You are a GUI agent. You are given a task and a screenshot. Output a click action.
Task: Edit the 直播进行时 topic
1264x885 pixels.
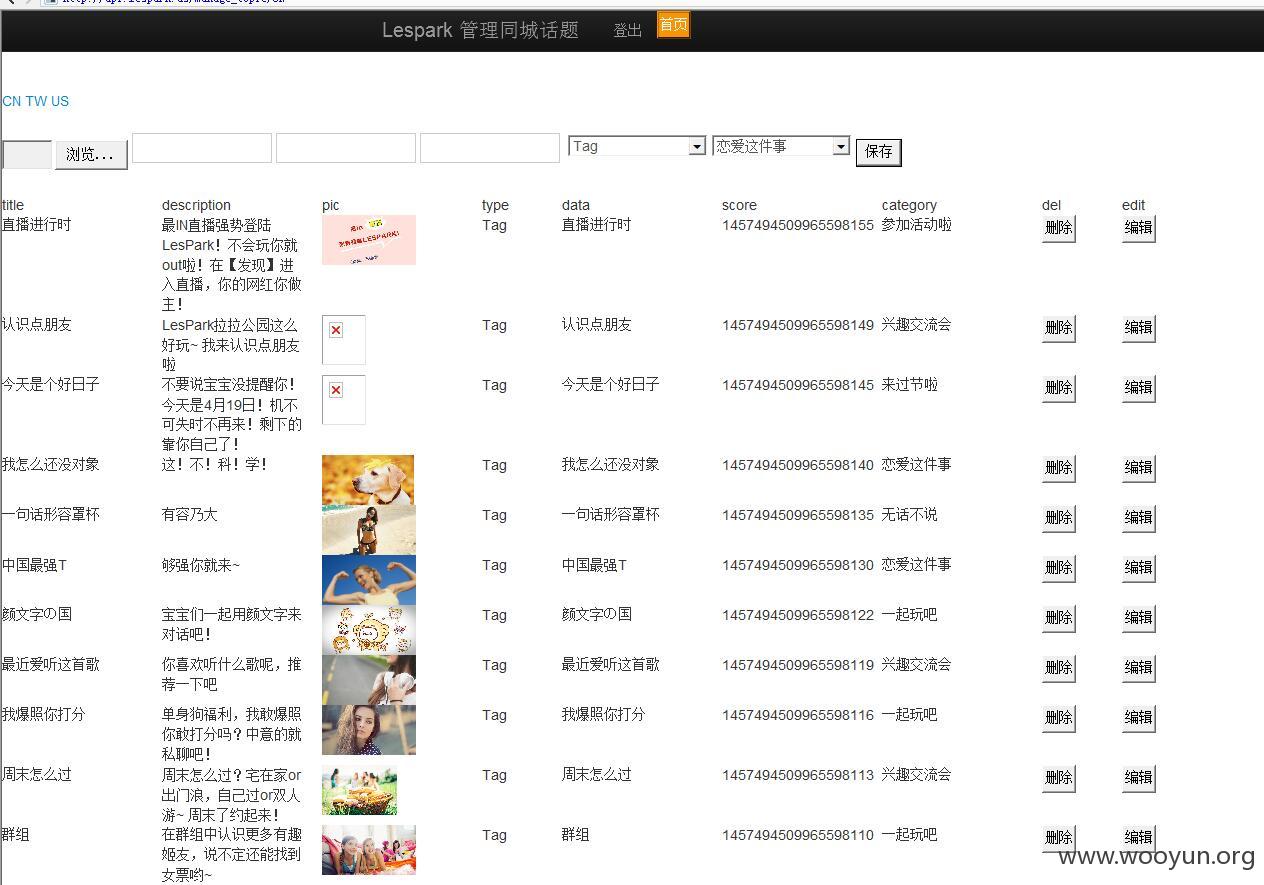tap(1138, 228)
